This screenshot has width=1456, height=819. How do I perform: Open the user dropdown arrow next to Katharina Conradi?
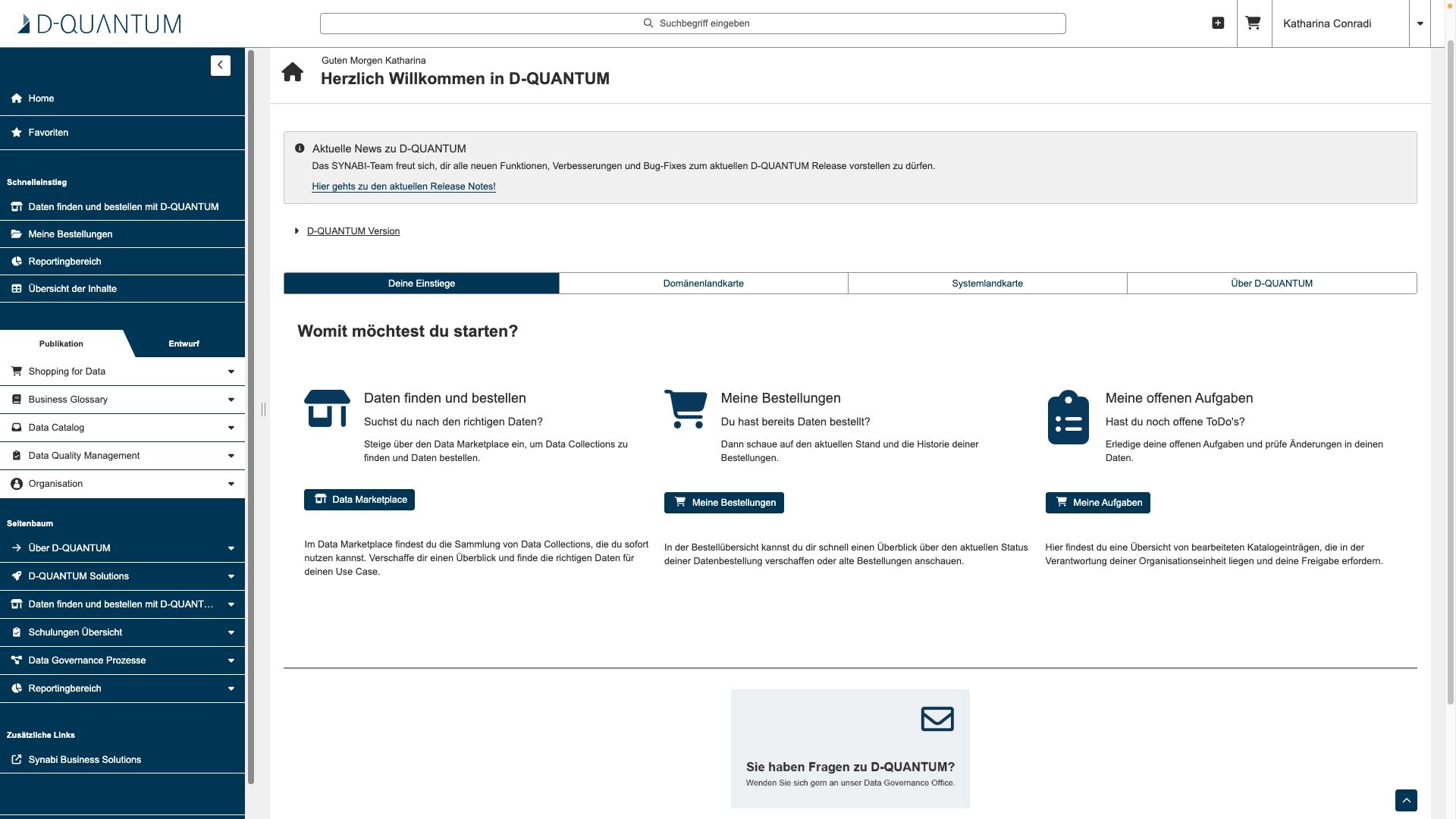(x=1420, y=24)
